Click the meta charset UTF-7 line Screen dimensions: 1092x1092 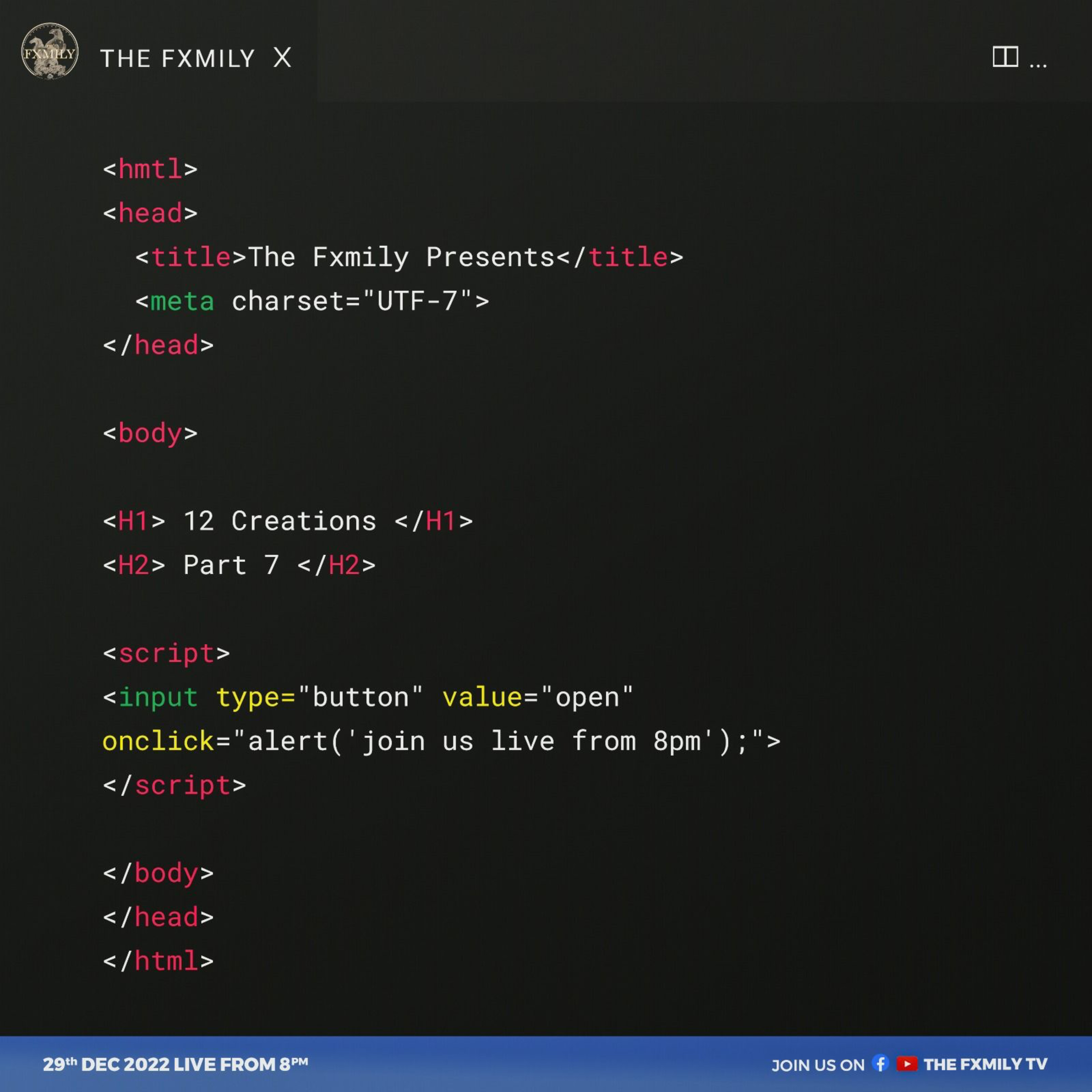[x=312, y=301]
